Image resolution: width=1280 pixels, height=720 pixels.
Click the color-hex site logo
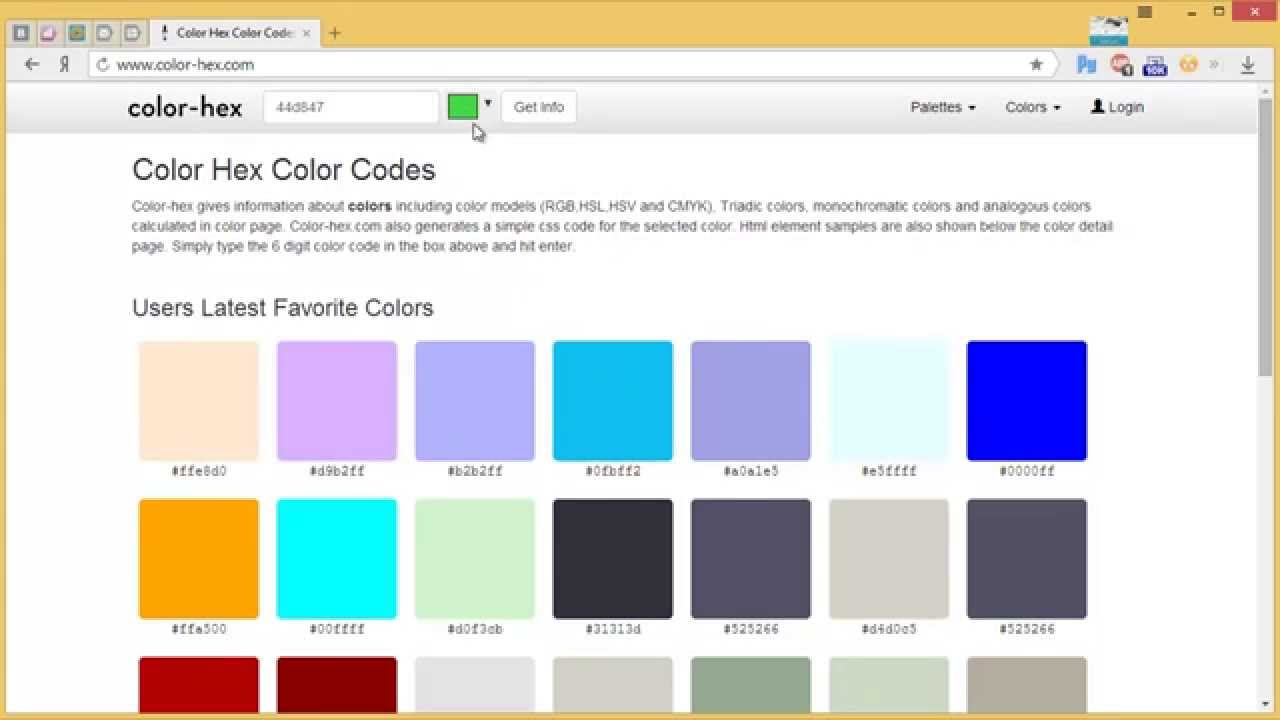(x=185, y=107)
